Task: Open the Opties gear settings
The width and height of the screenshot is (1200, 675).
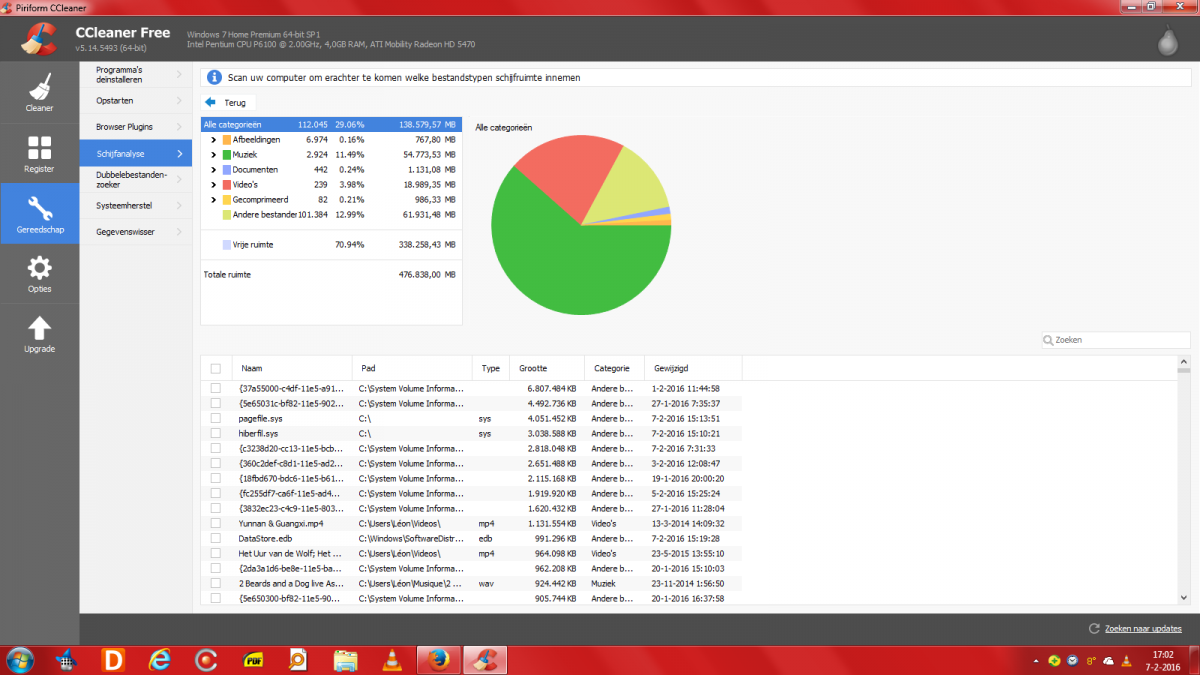Action: (39, 273)
